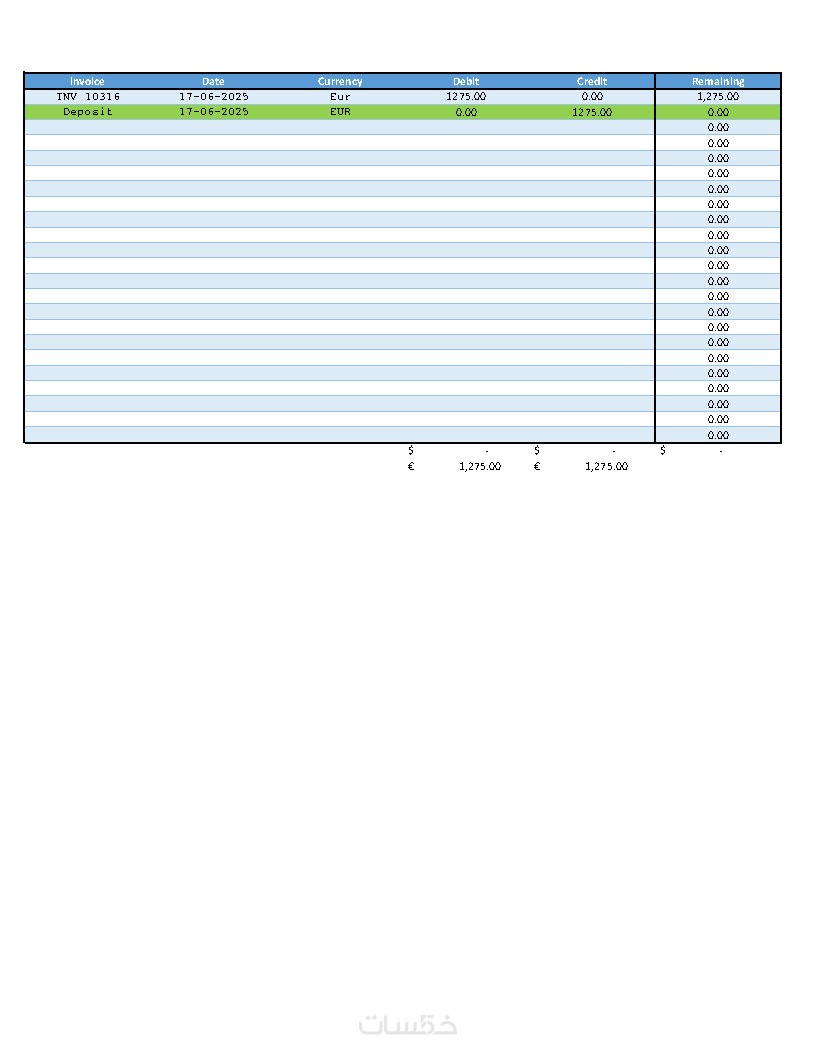This screenshot has height=1056, width=816.
Task: Click the Eur currency cell of INV 10316
Action: (x=340, y=96)
